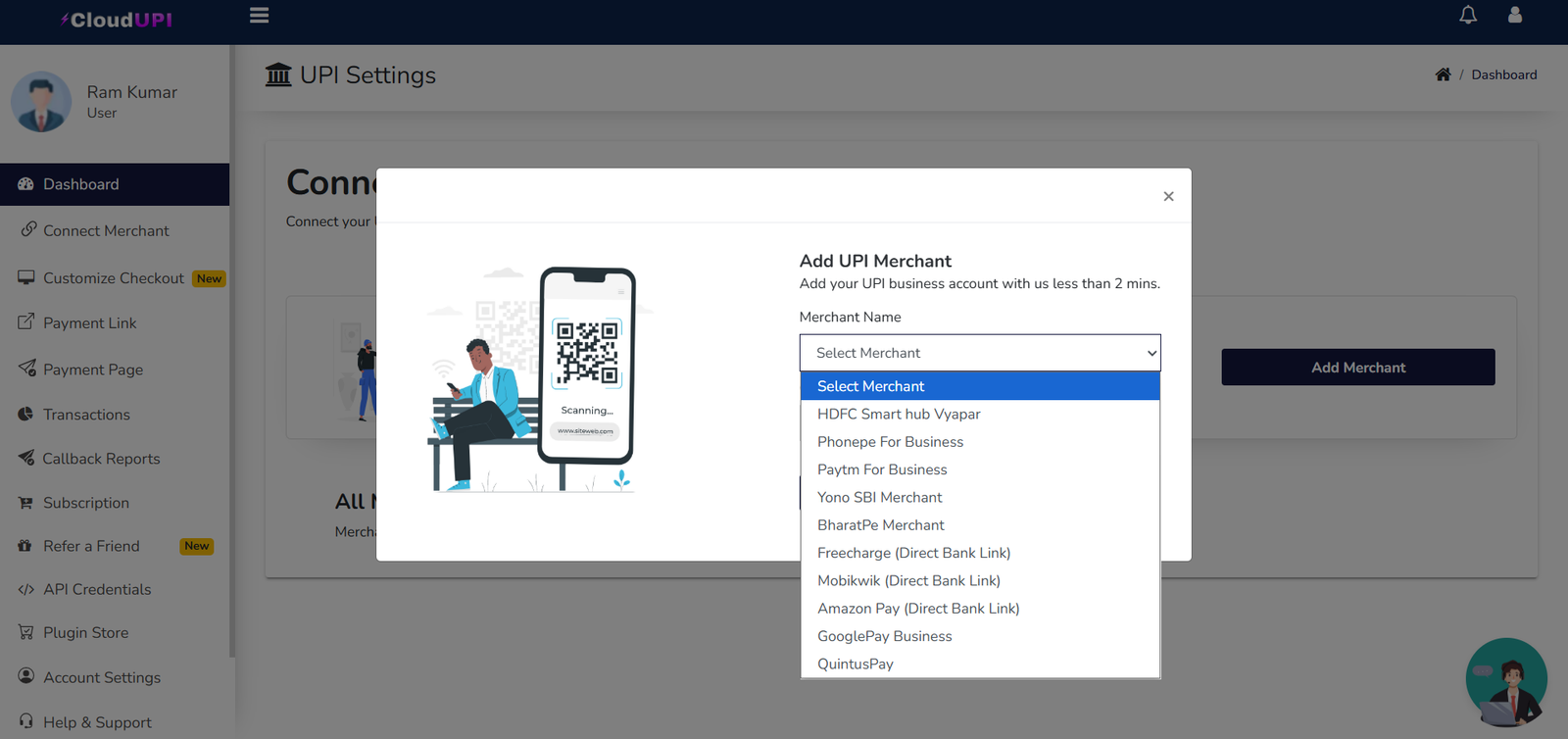Click the Help & Support headset icon

[x=25, y=721]
